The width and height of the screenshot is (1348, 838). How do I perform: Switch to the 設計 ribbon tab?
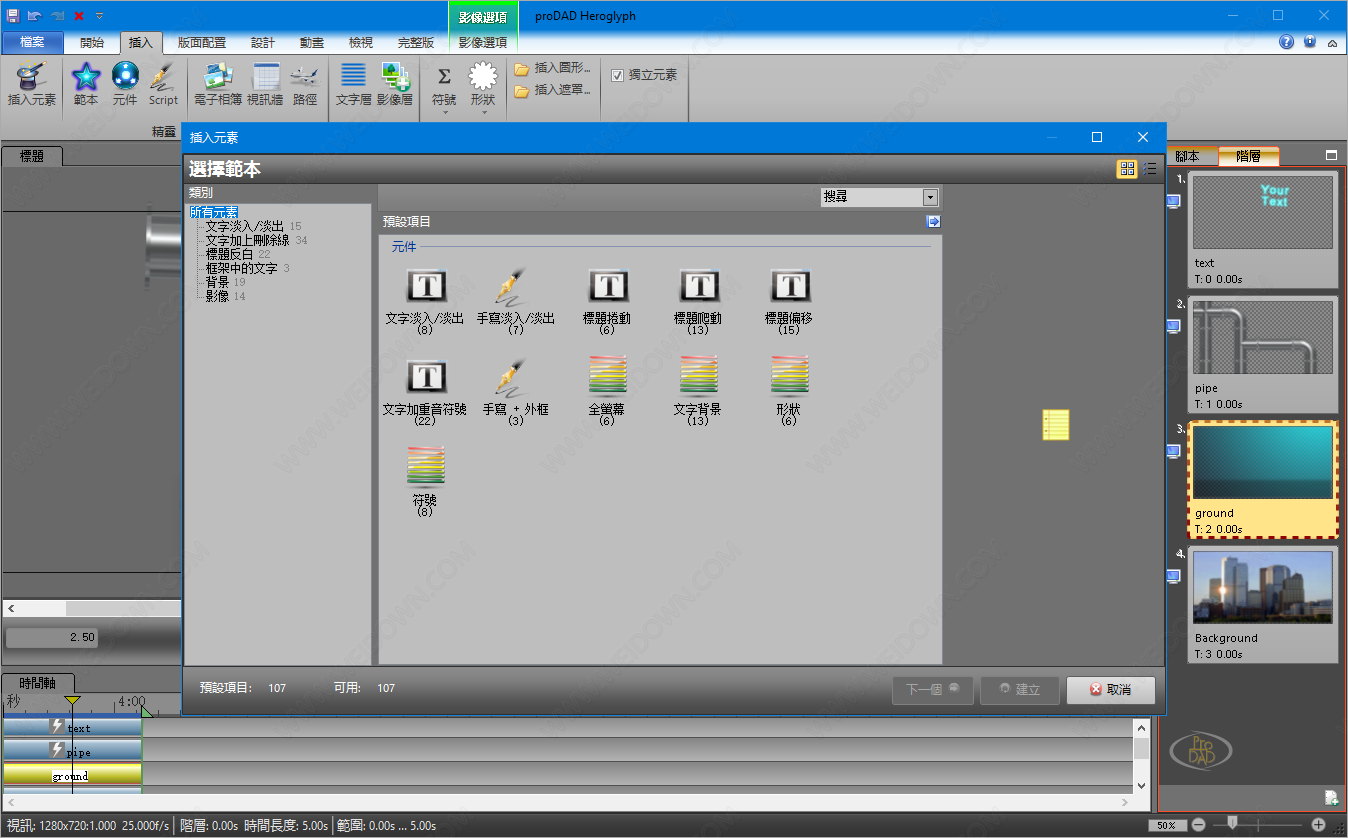[263, 43]
